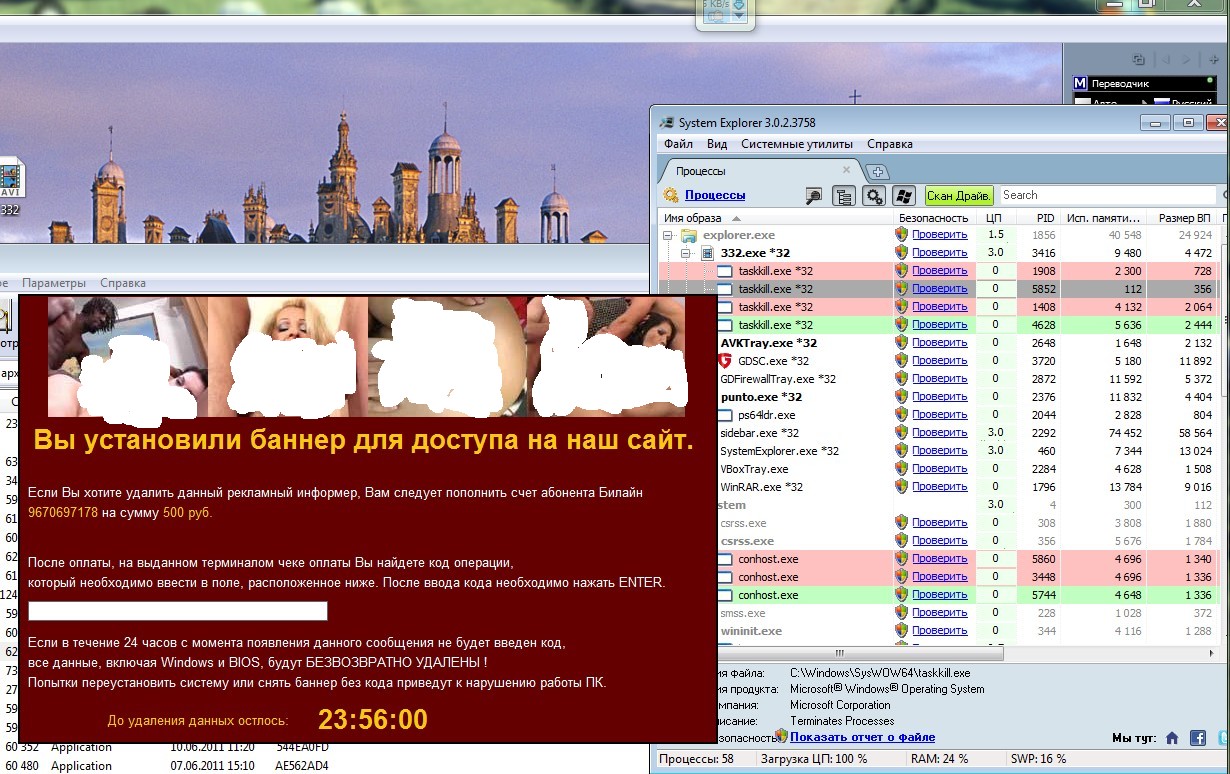Open the Вид menu
The width and height of the screenshot is (1230, 774).
pos(717,145)
